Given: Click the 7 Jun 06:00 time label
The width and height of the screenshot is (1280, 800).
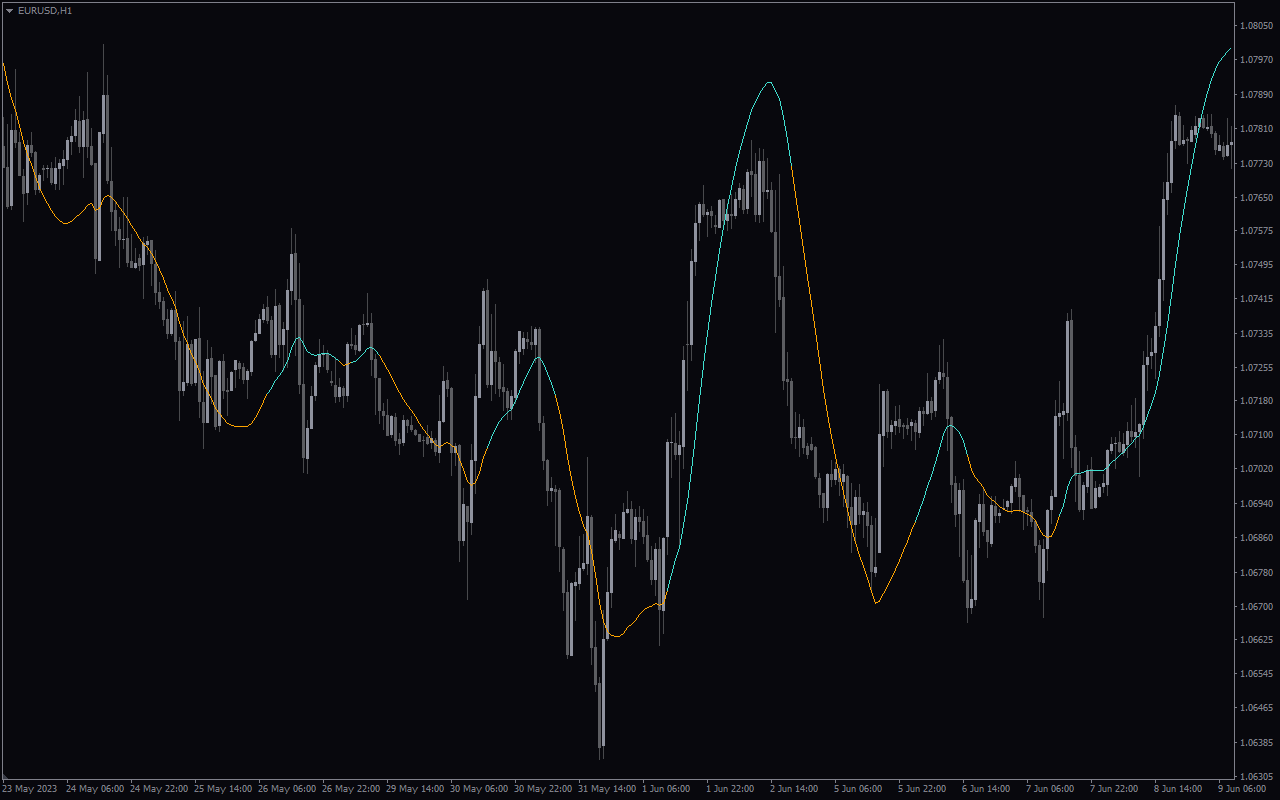Looking at the screenshot, I should (1052, 789).
